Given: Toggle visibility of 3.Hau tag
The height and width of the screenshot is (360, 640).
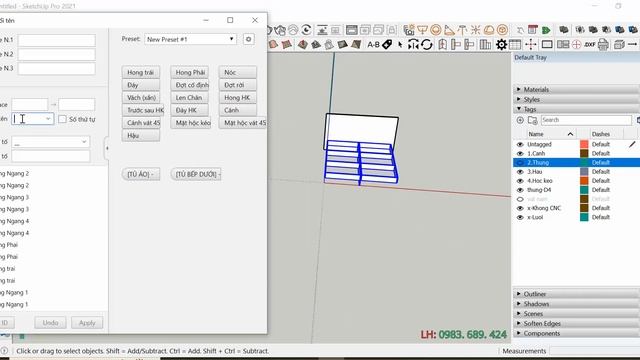Looking at the screenshot, I should coord(520,172).
